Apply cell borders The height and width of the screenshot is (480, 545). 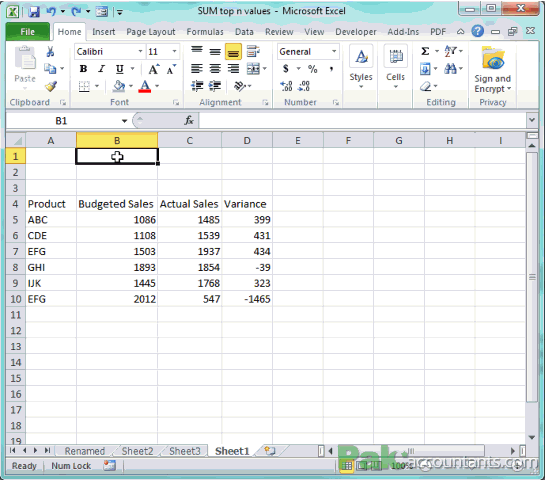pyautogui.click(x=84, y=86)
